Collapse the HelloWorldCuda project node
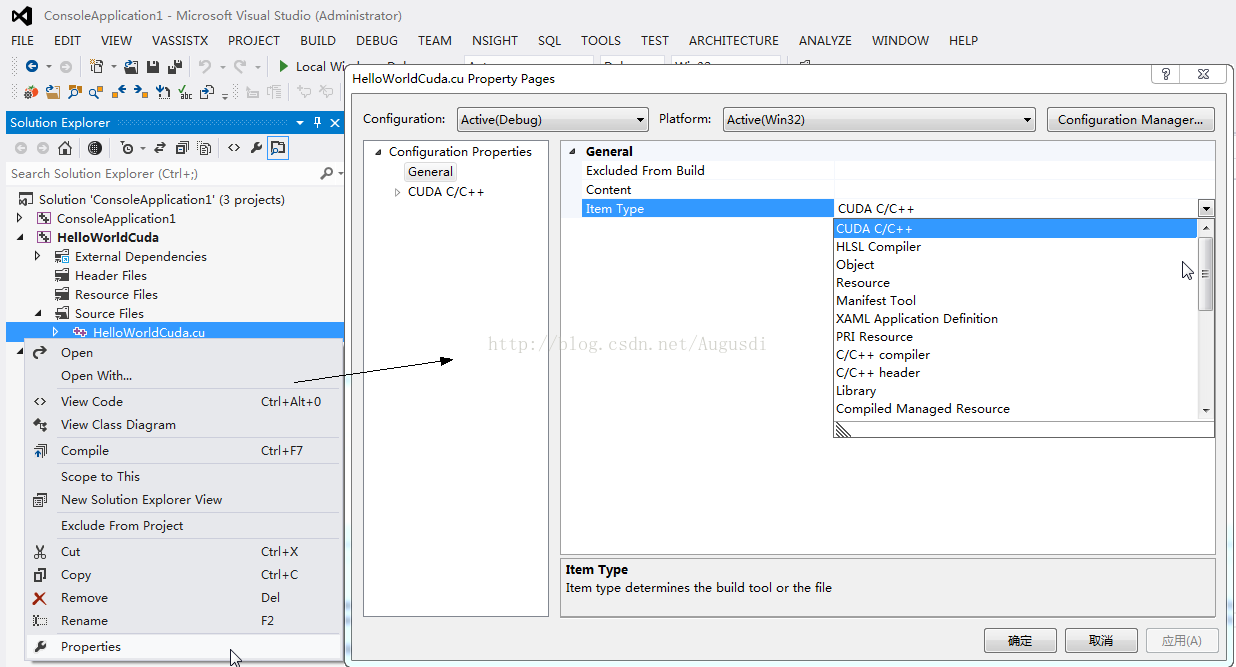 coord(20,237)
